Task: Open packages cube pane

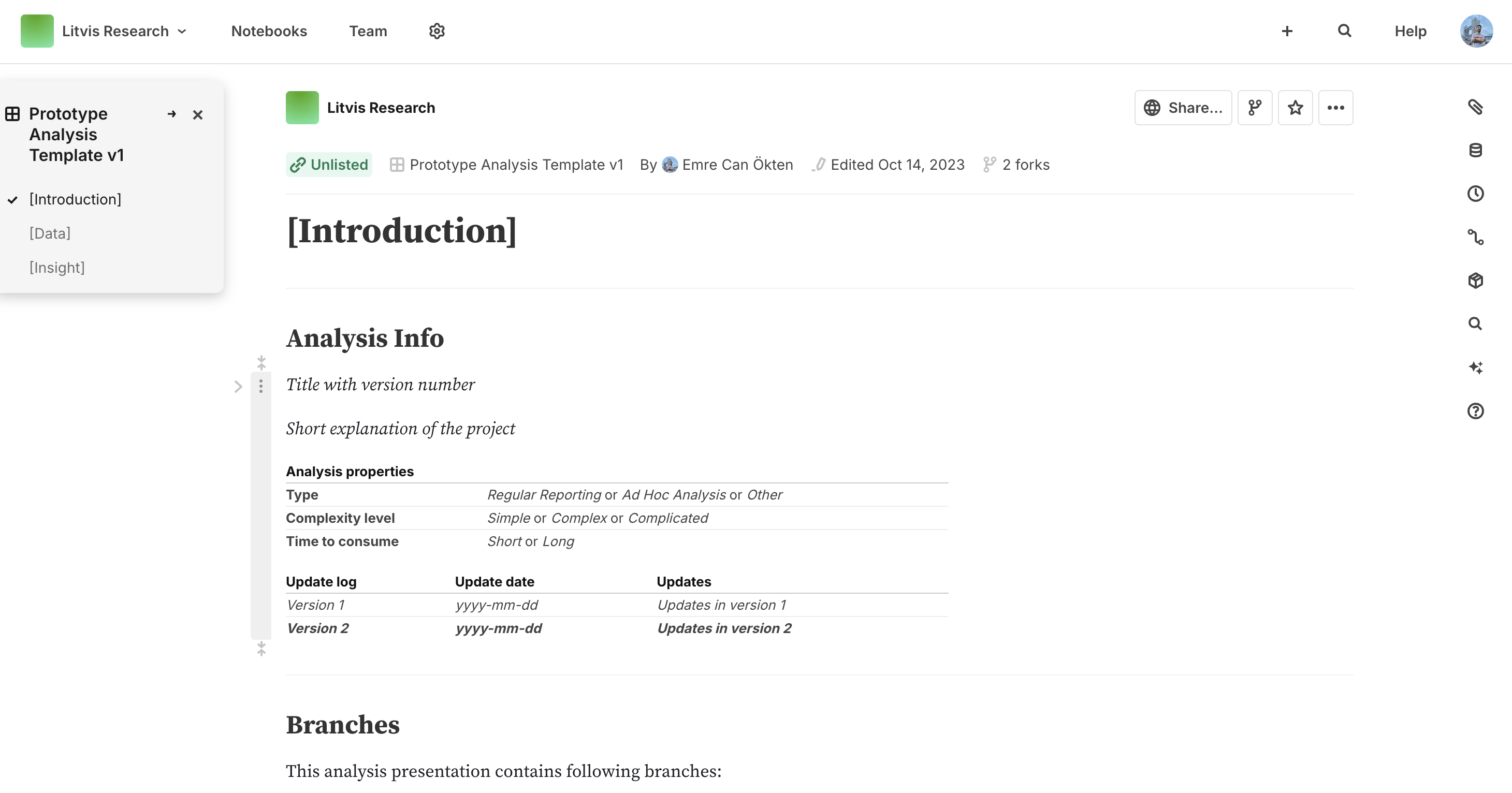Action: point(1476,281)
